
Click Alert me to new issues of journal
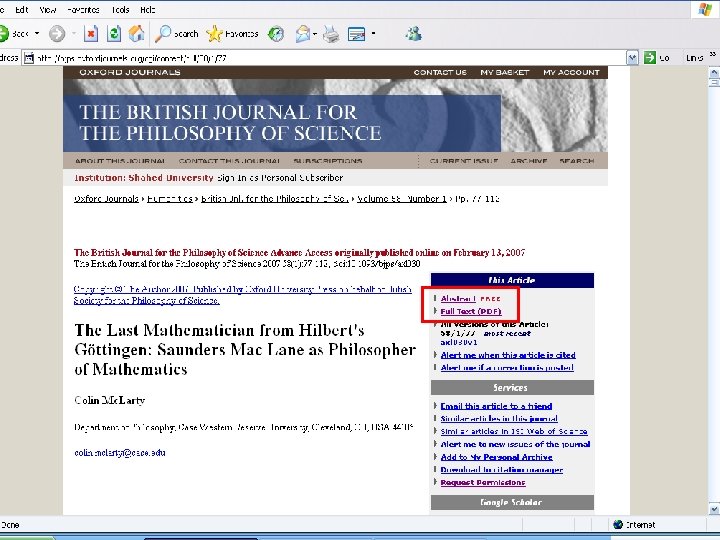(515, 444)
